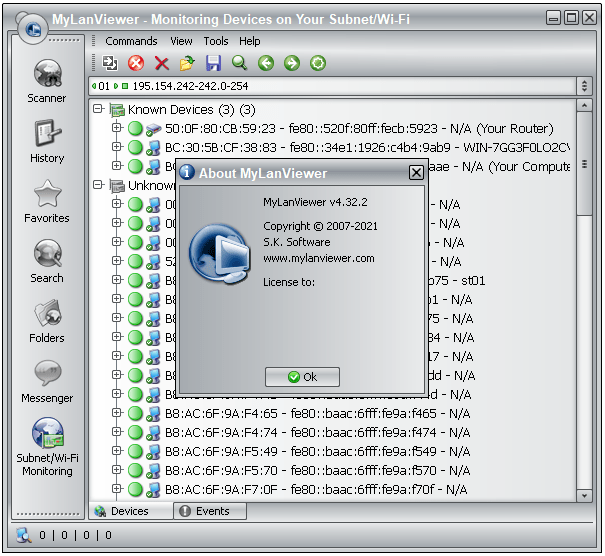
Task: Click the quick scan toolbar icon
Action: 110,63
